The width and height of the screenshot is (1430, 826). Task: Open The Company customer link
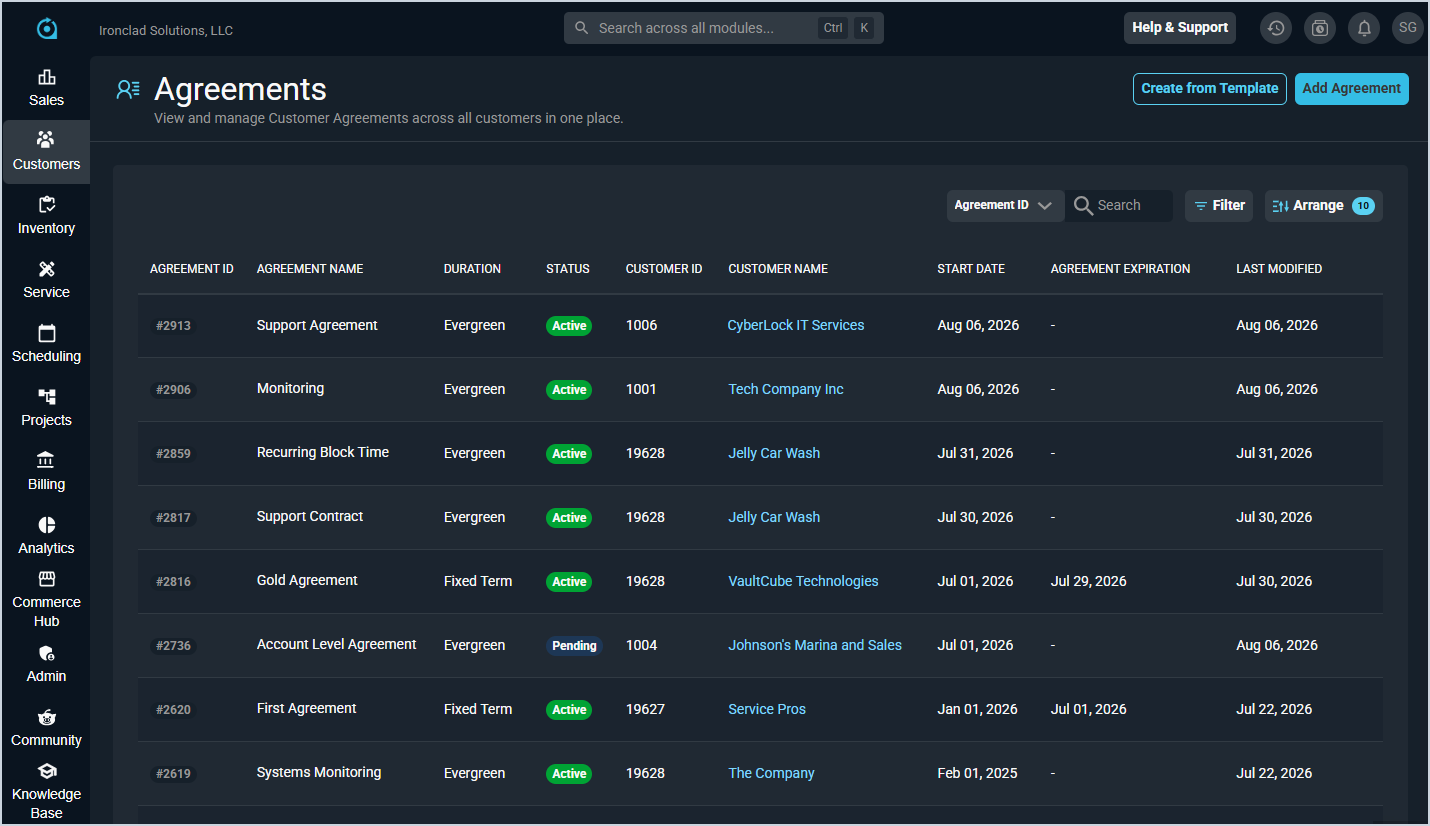771,773
